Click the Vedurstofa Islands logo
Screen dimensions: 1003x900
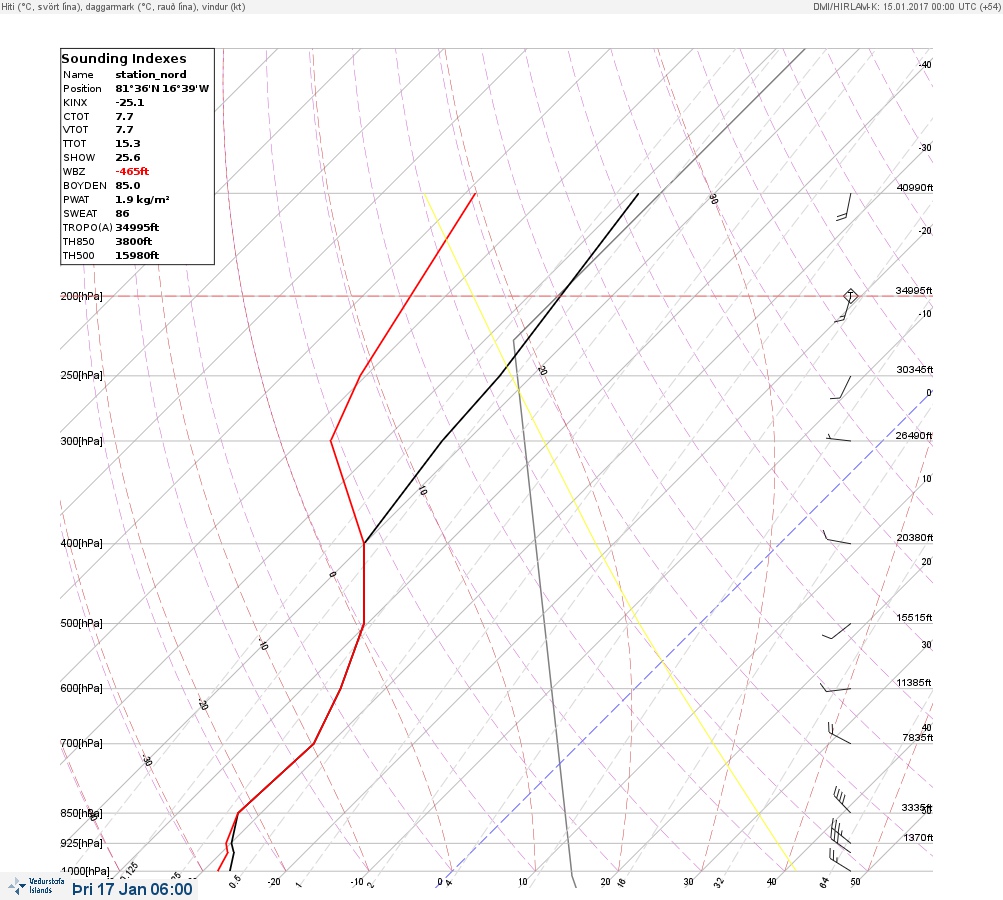click(x=36, y=886)
